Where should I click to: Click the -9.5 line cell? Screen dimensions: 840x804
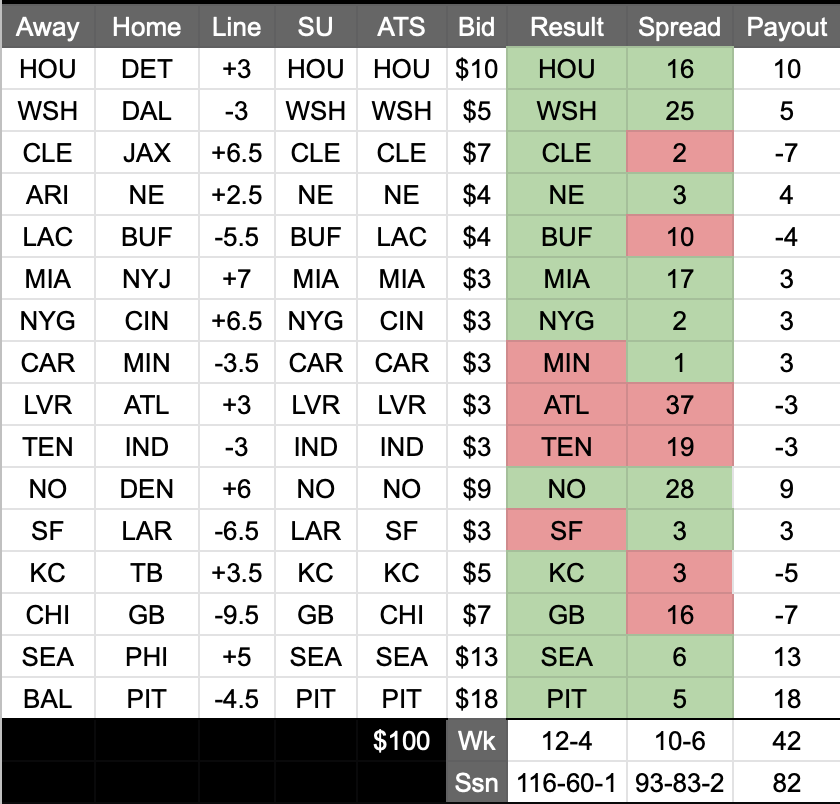click(236, 613)
